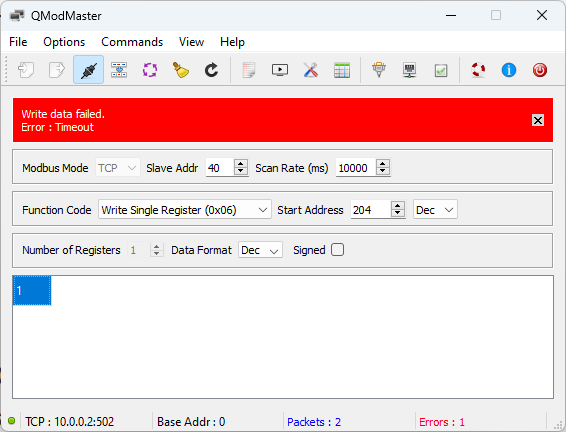Click the blue Info about icon
The height and width of the screenshot is (432, 566).
(x=509, y=70)
